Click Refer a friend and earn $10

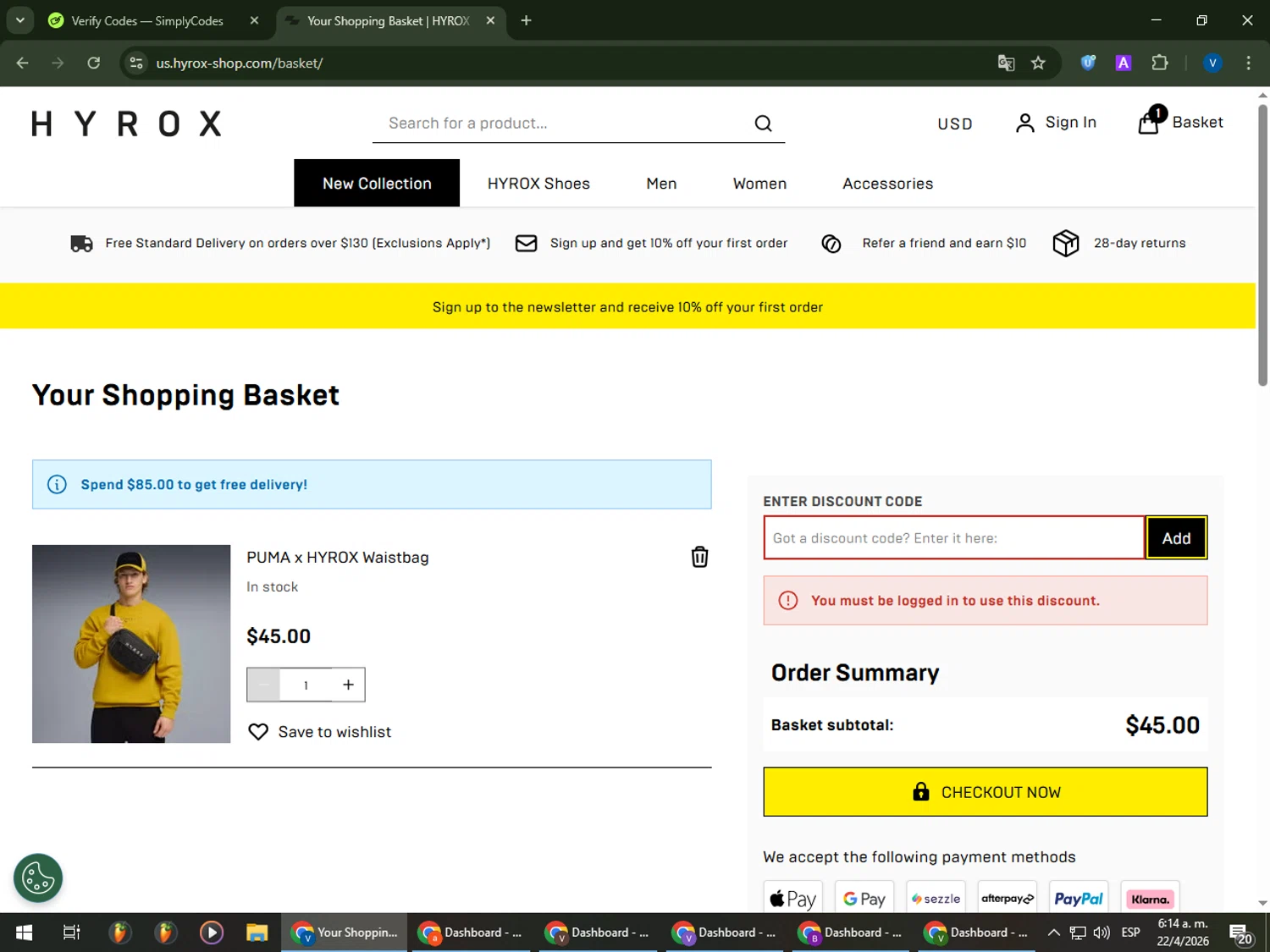tap(944, 243)
